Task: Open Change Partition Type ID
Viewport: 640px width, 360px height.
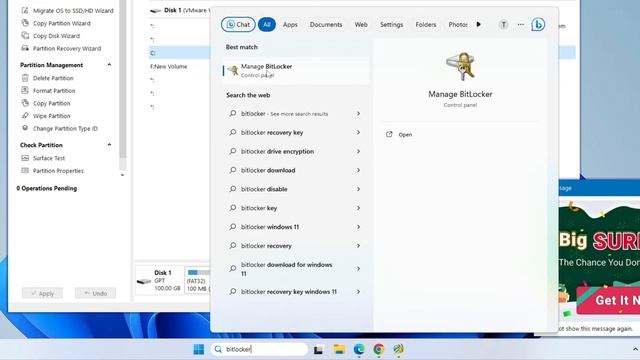Action: (x=60, y=129)
